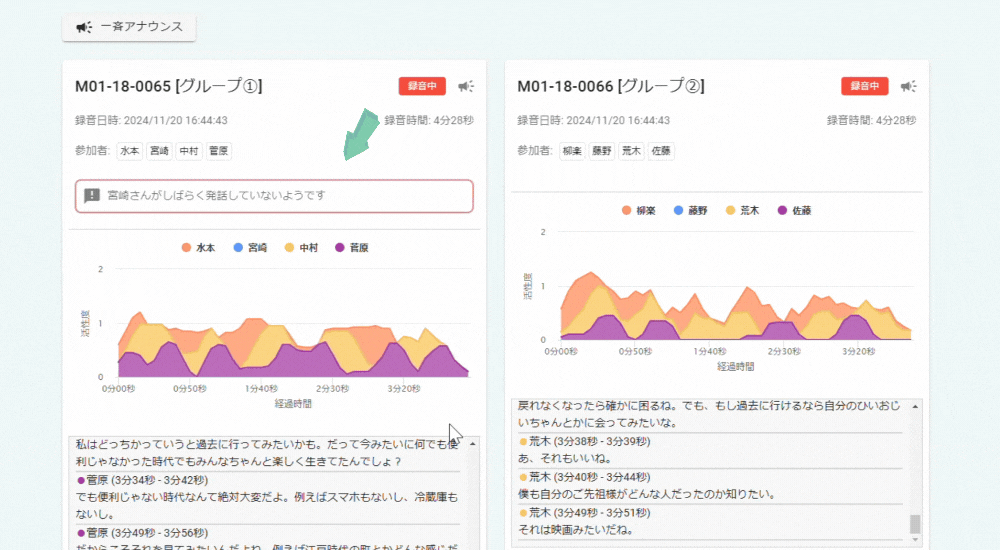
Task: Click the megaphone icon for グループ①
Action: pyautogui.click(x=466, y=87)
